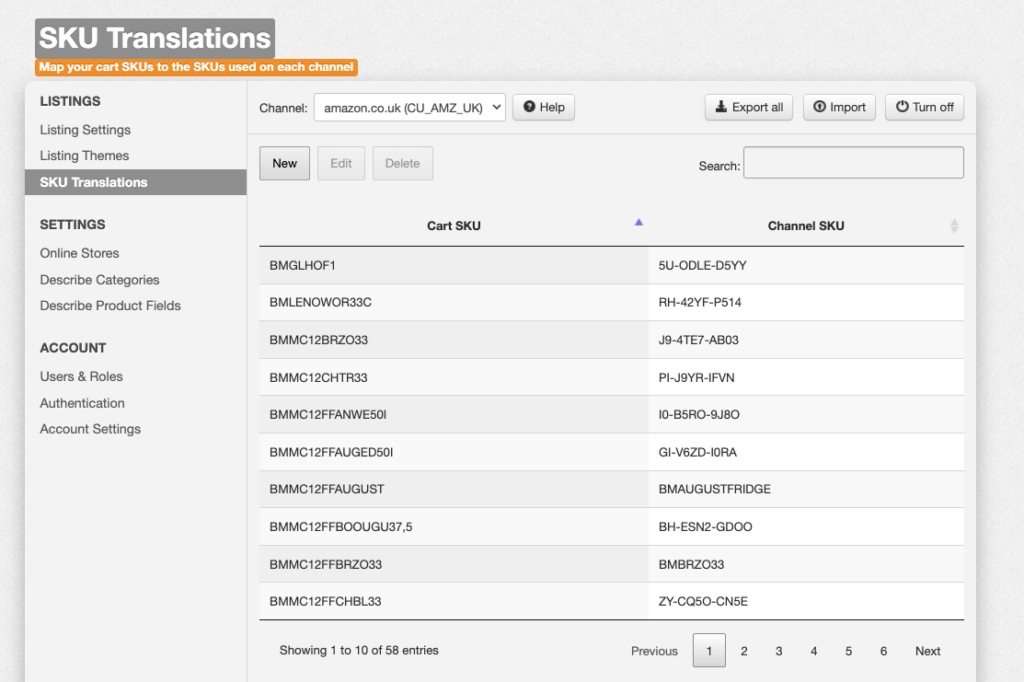
Task: Focus the Search input field
Action: tap(853, 163)
